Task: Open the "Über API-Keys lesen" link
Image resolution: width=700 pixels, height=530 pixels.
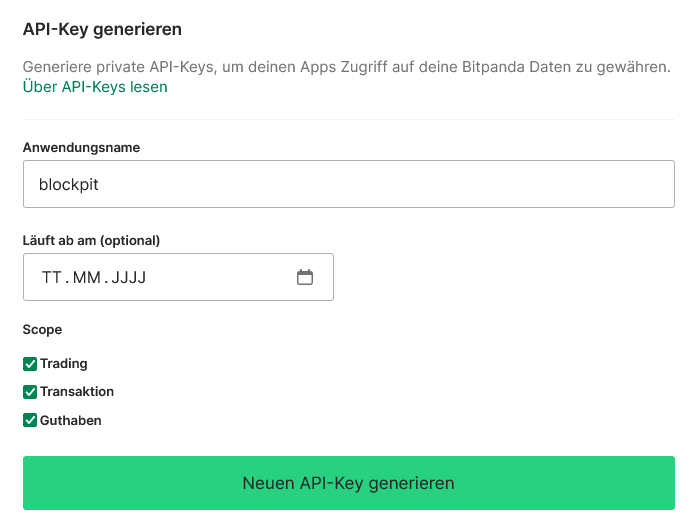Action: [95, 87]
